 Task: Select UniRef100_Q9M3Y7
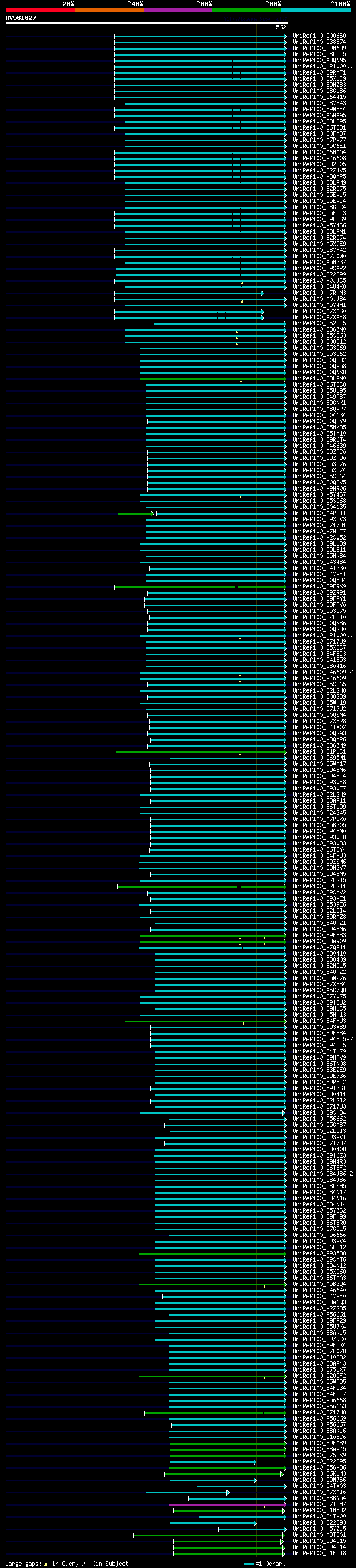pyautogui.click(x=319, y=868)
